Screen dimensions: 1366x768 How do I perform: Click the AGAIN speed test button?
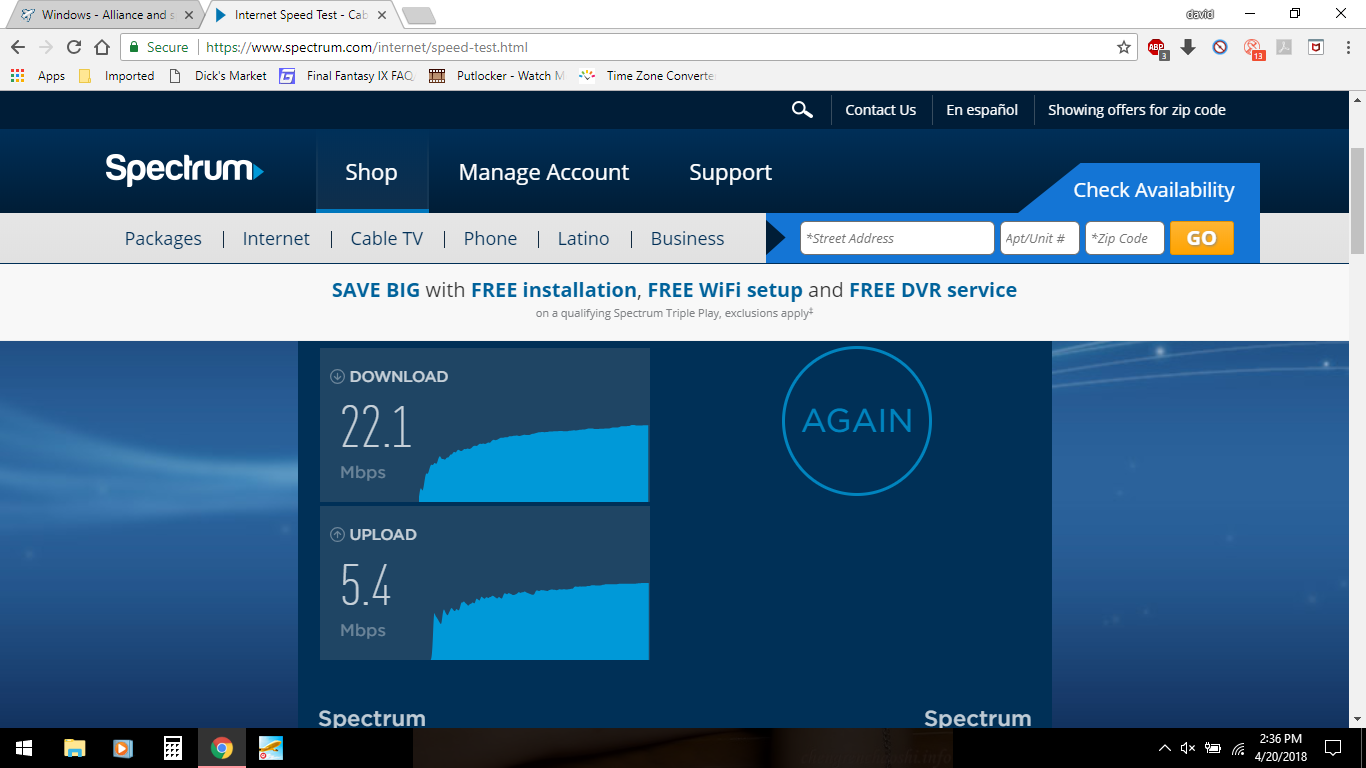(857, 421)
